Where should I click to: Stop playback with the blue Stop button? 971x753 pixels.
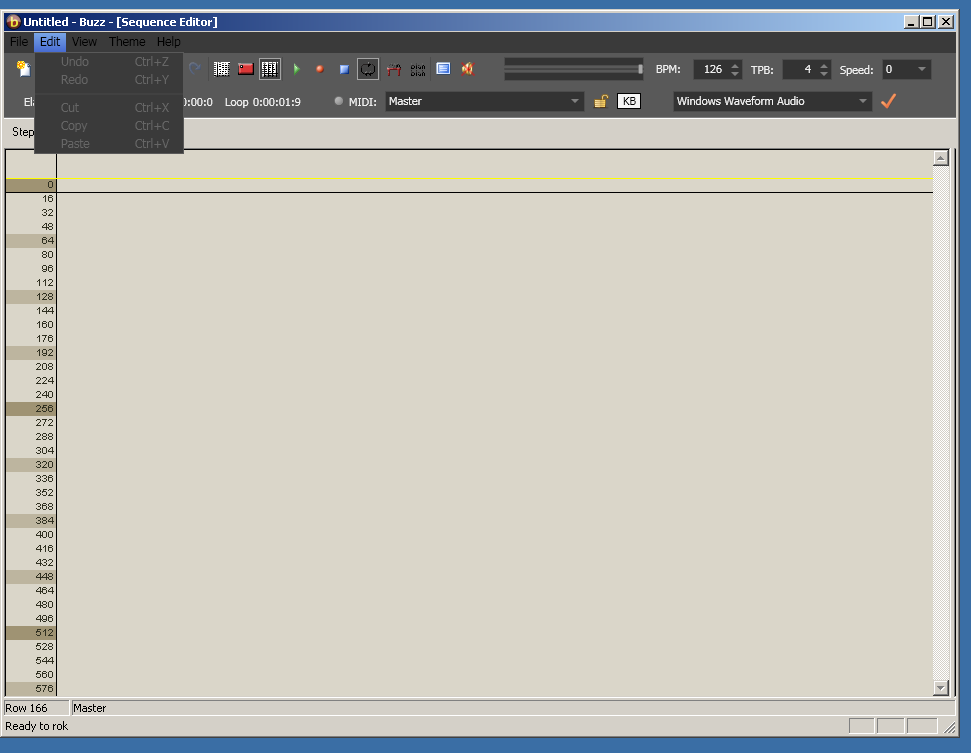coord(344,69)
